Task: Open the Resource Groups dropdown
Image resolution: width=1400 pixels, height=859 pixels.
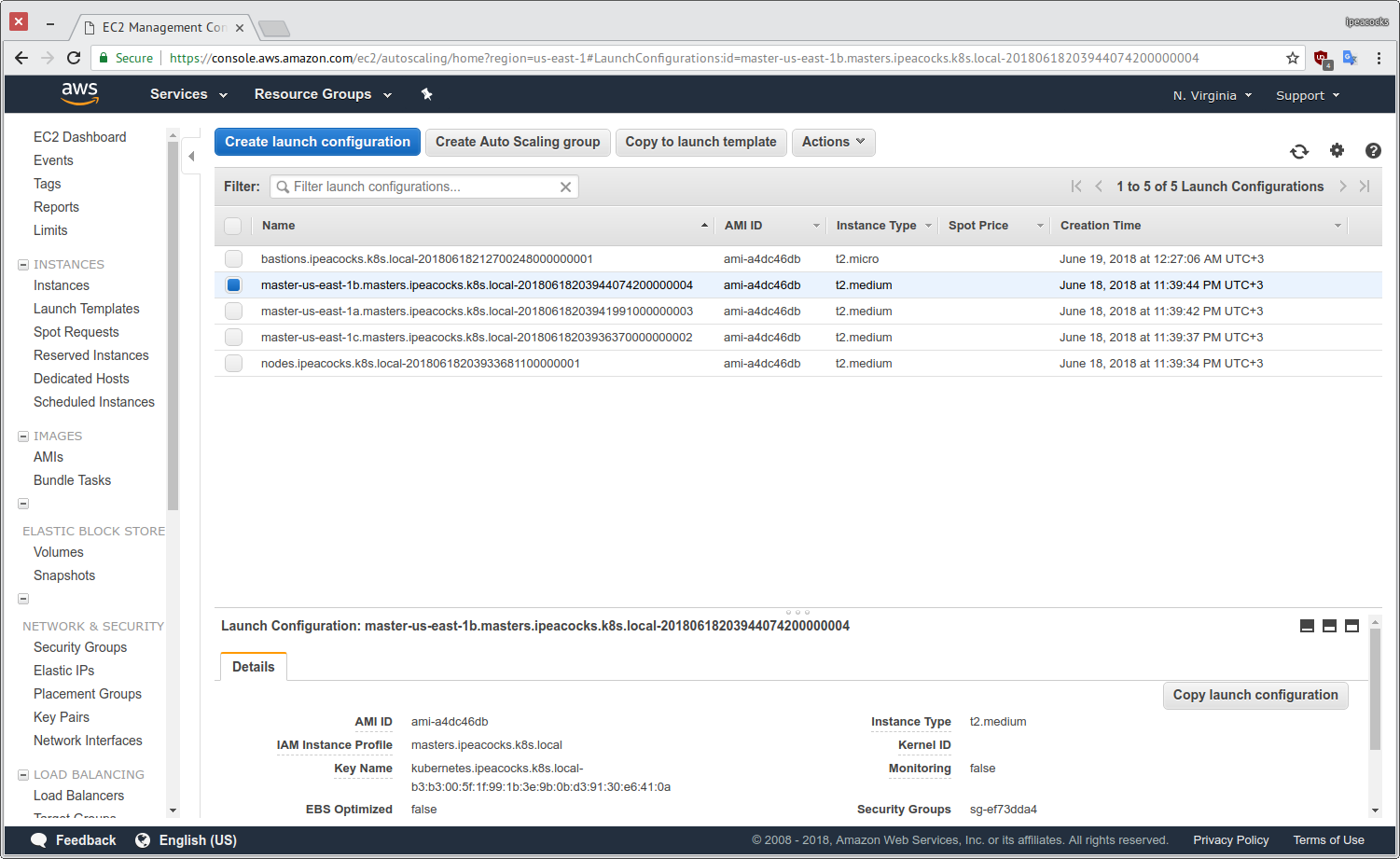Action: click(323, 94)
